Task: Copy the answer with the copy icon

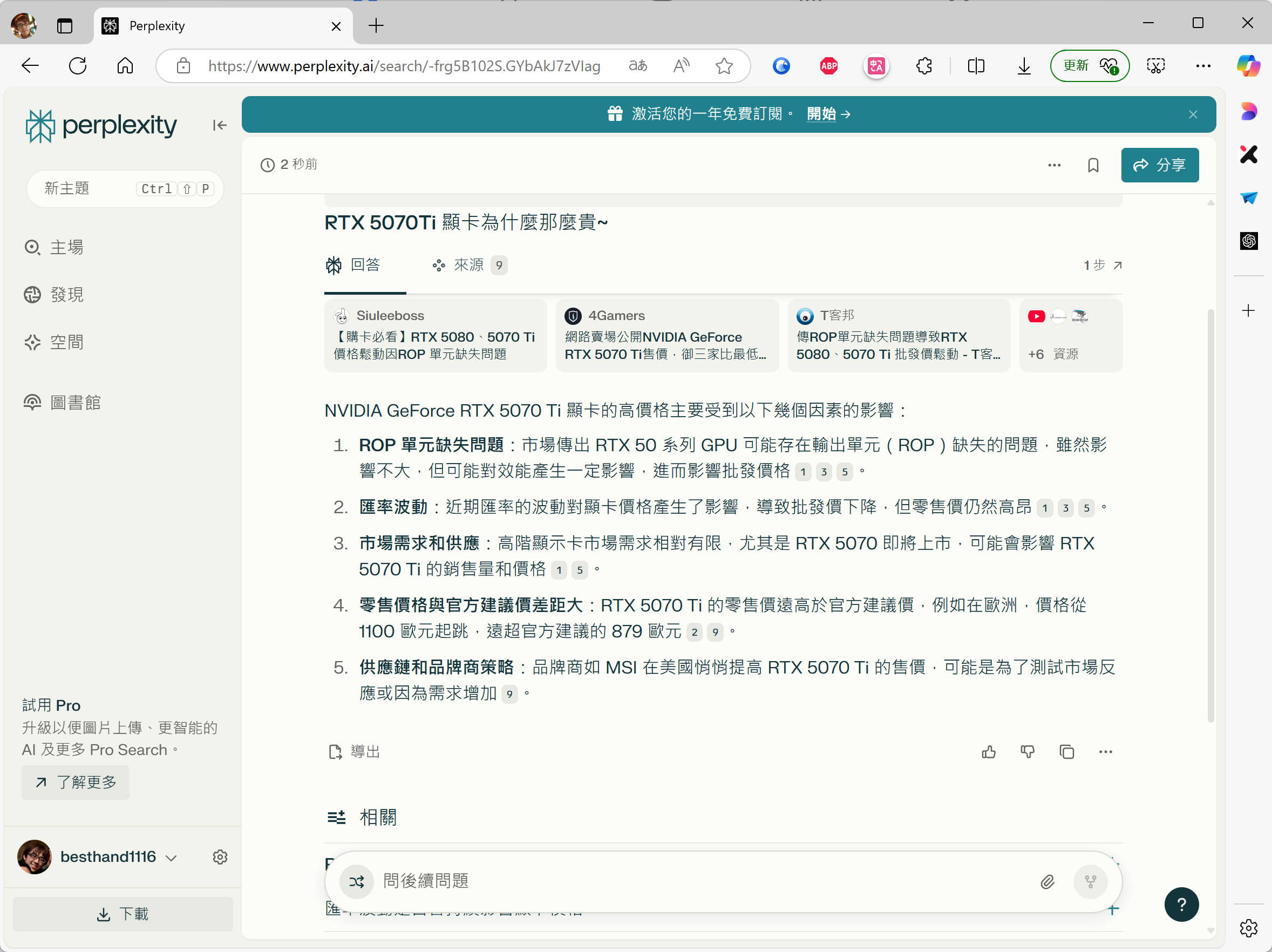Action: tap(1066, 752)
